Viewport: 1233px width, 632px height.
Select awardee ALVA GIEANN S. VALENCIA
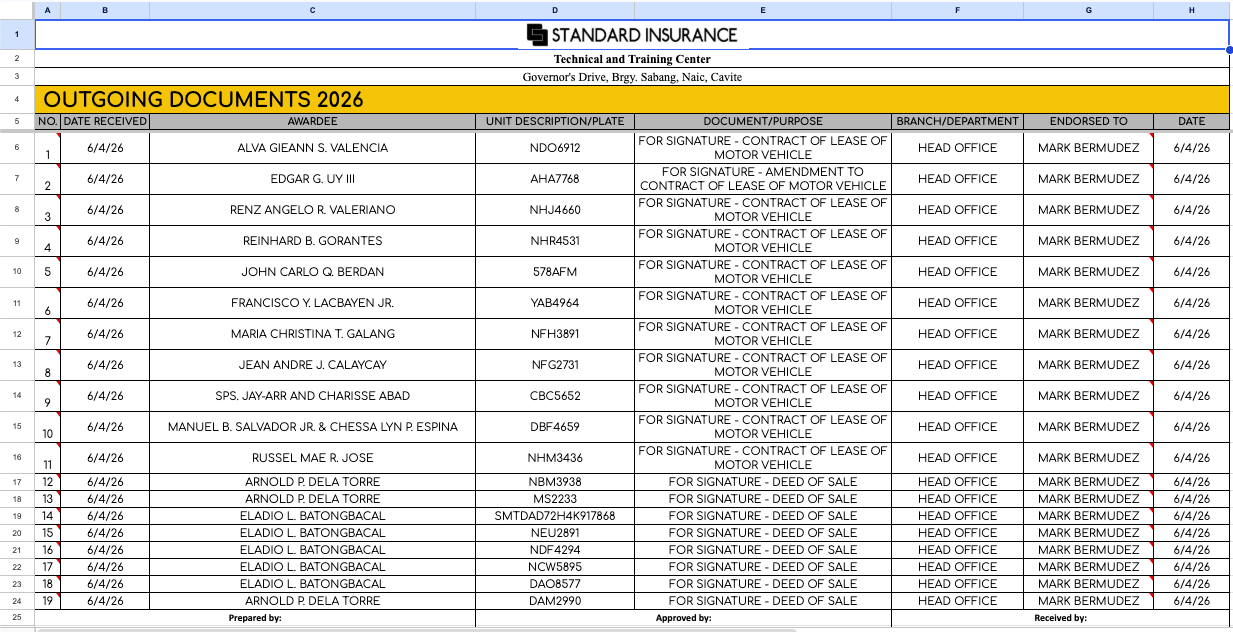click(312, 148)
